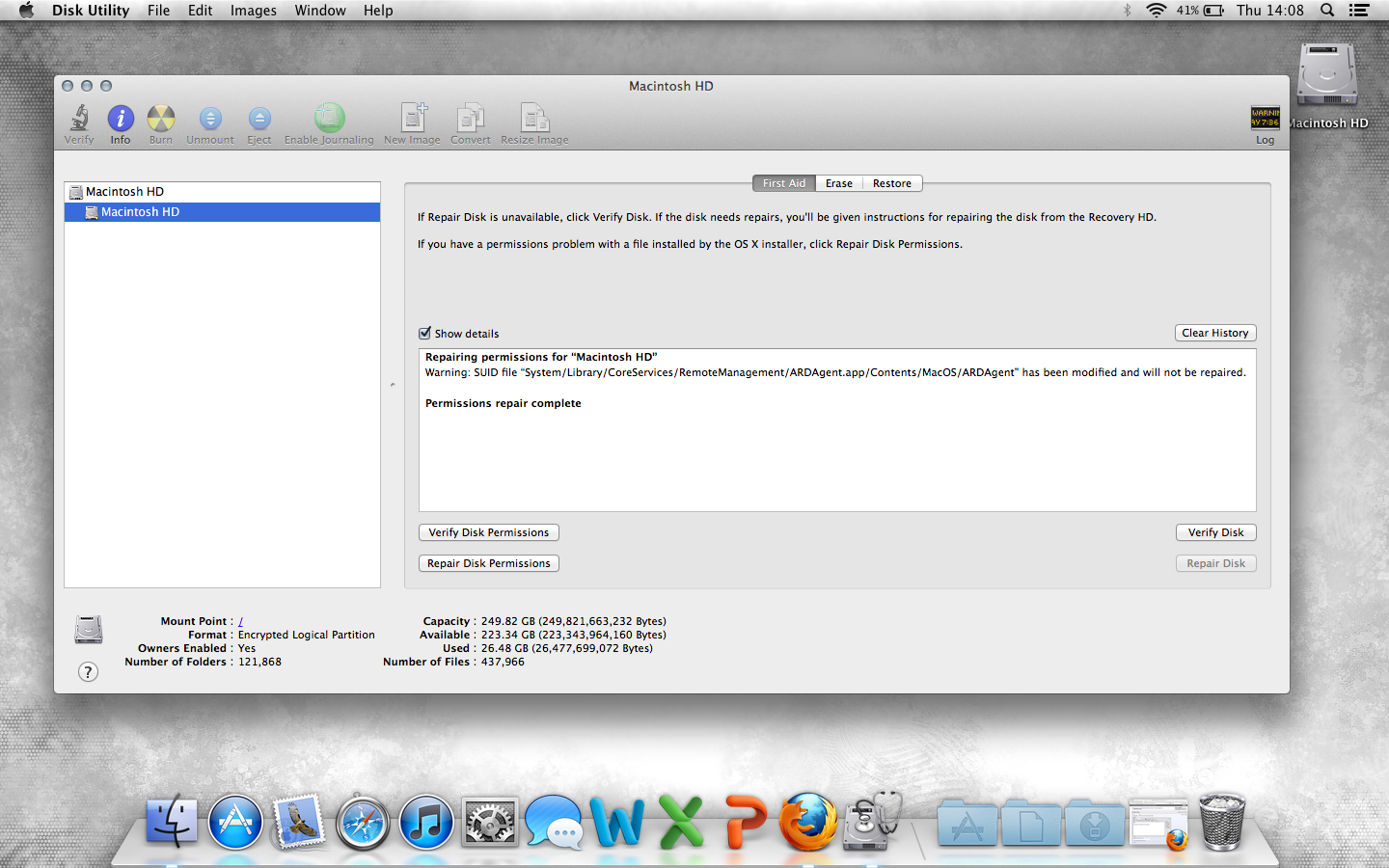Open the Apple menu
The width and height of the screenshot is (1389, 868).
pyautogui.click(x=26, y=11)
